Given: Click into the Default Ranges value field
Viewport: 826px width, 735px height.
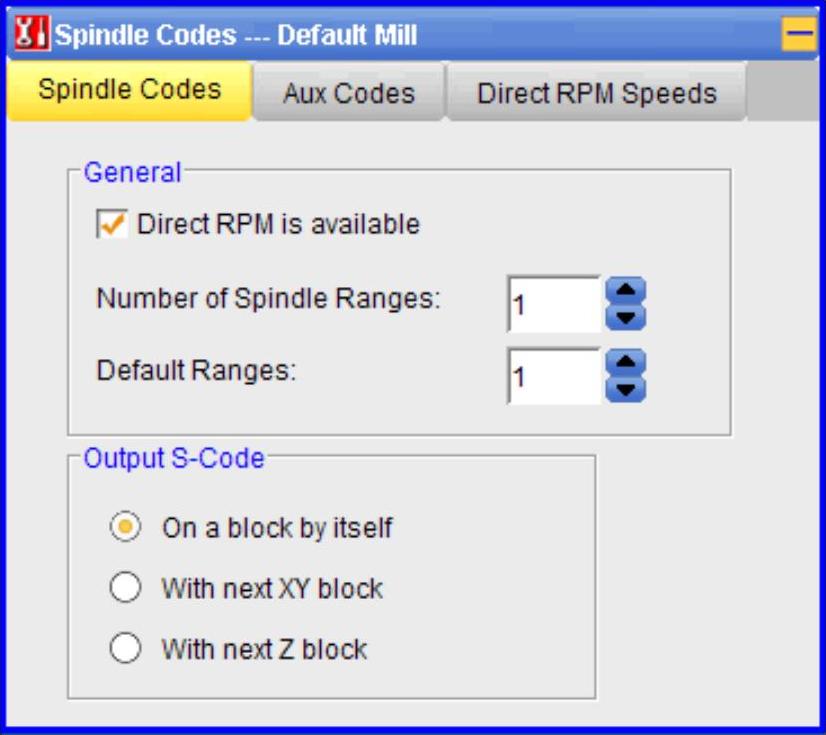Looking at the screenshot, I should coord(553,376).
